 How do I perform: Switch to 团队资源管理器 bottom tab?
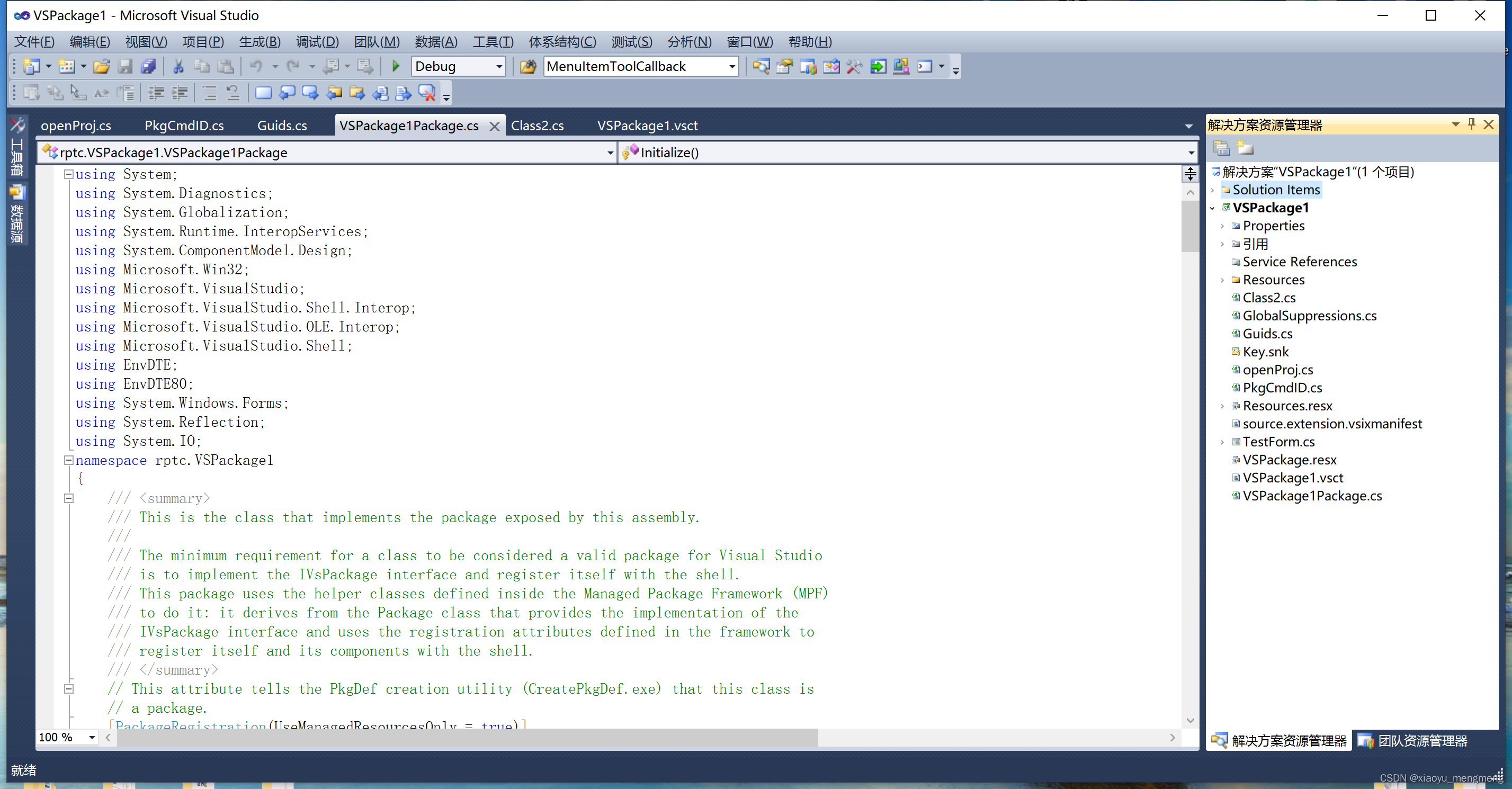[1412, 741]
